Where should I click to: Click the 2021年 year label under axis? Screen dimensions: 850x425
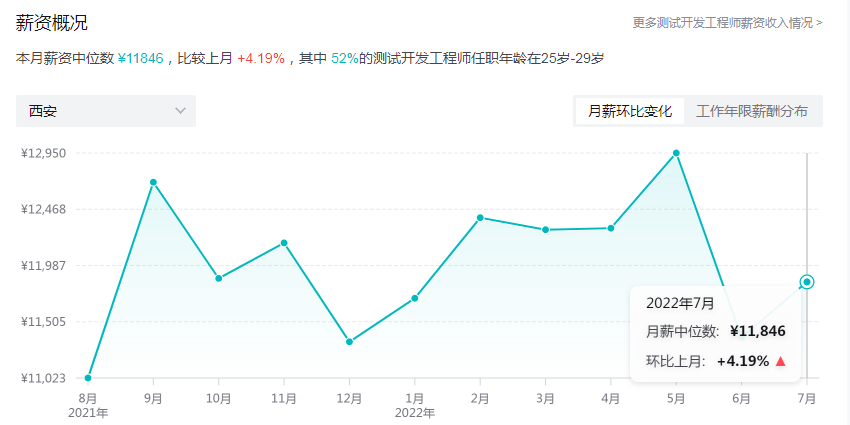(x=88, y=414)
